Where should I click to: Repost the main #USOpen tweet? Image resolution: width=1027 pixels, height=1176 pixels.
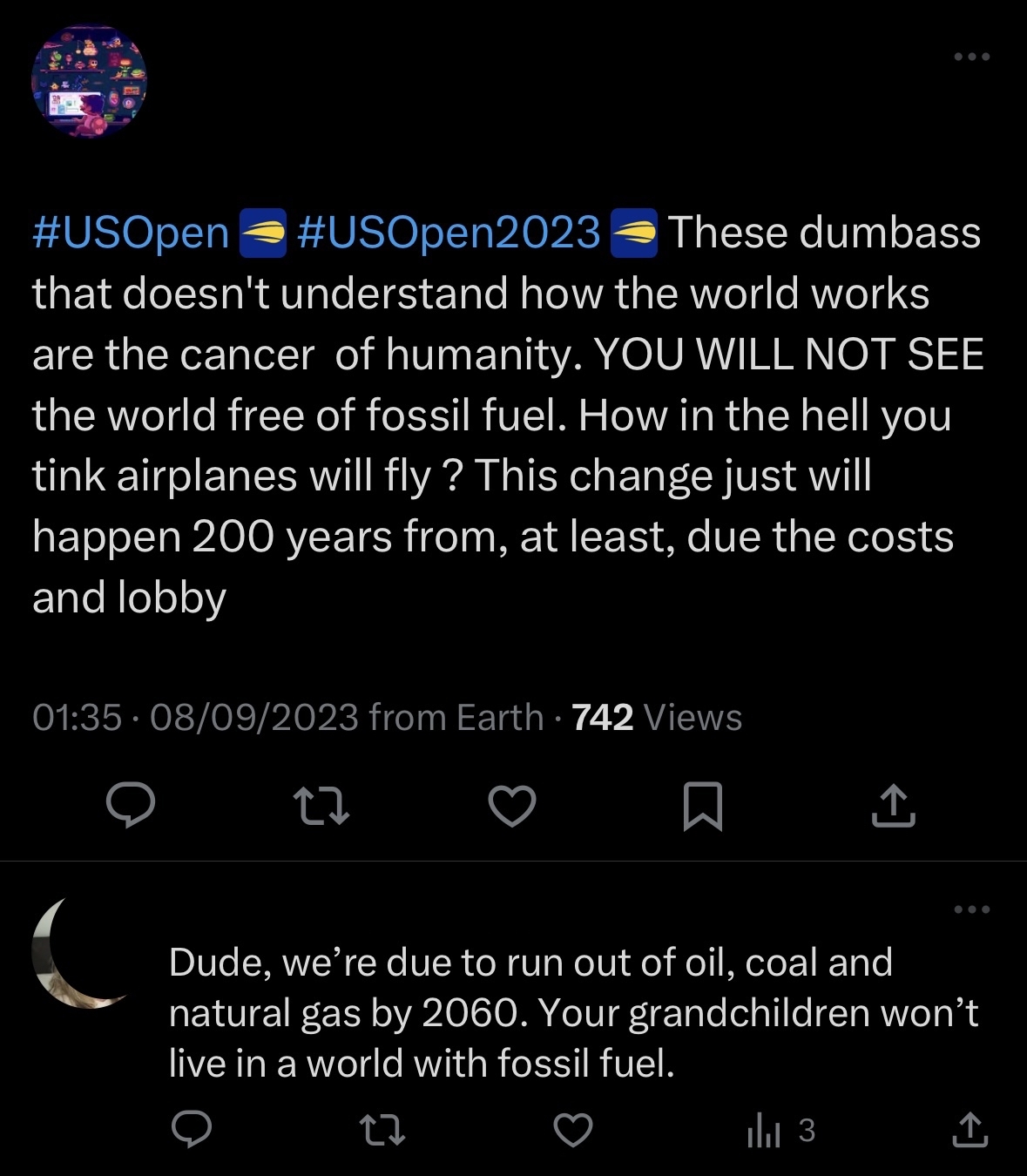coord(321,805)
